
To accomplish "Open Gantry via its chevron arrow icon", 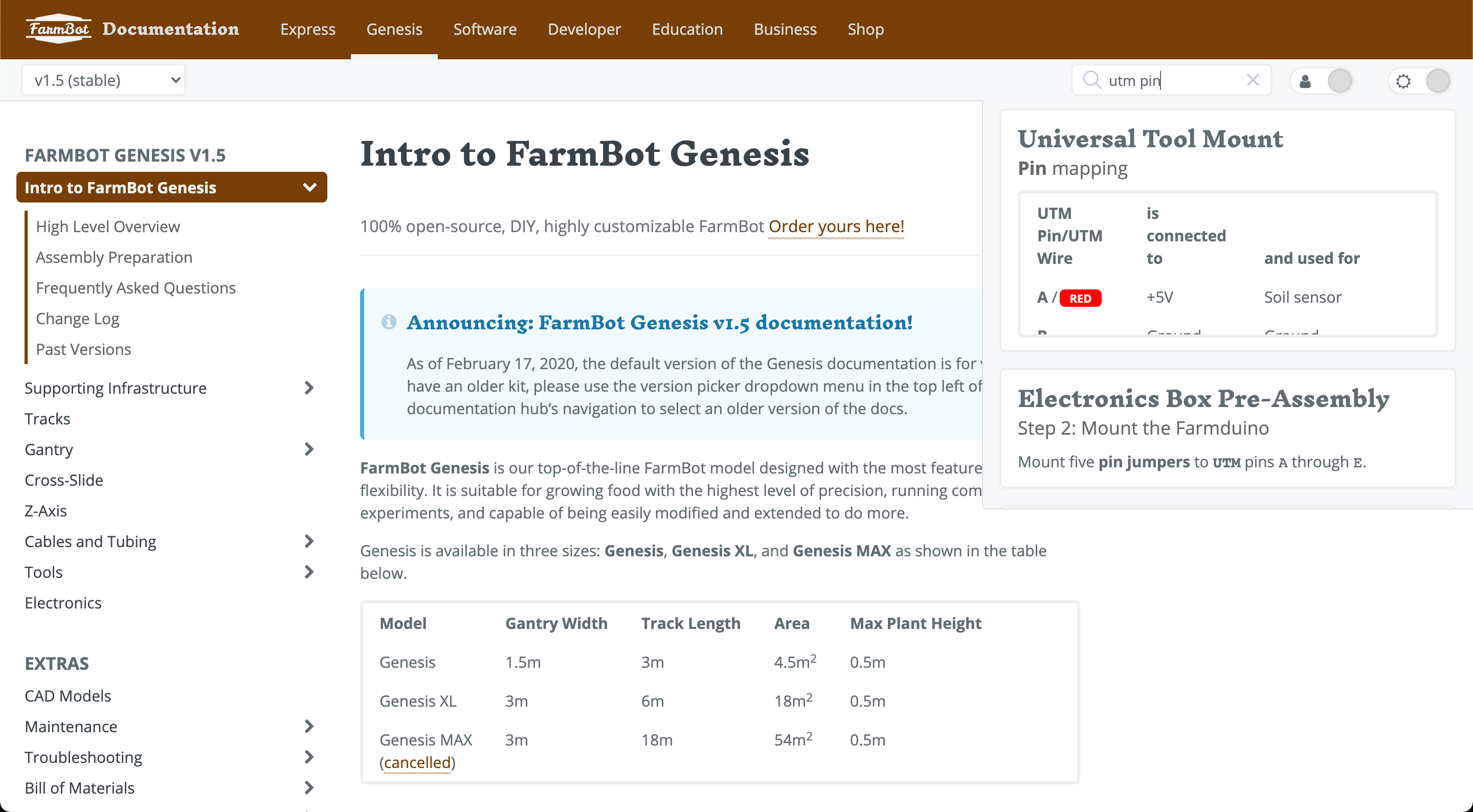I will 309,449.
